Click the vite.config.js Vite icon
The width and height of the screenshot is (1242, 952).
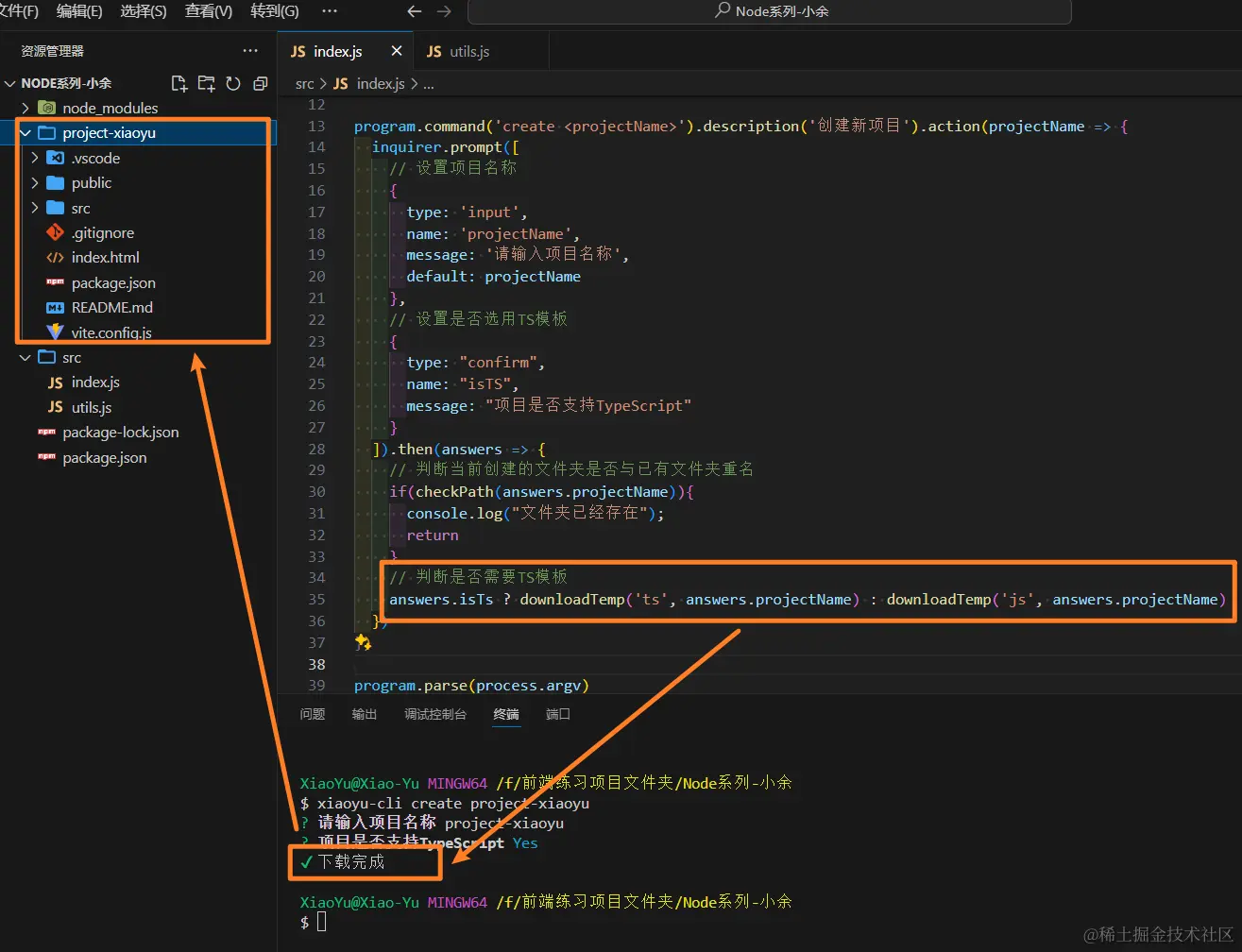click(55, 331)
